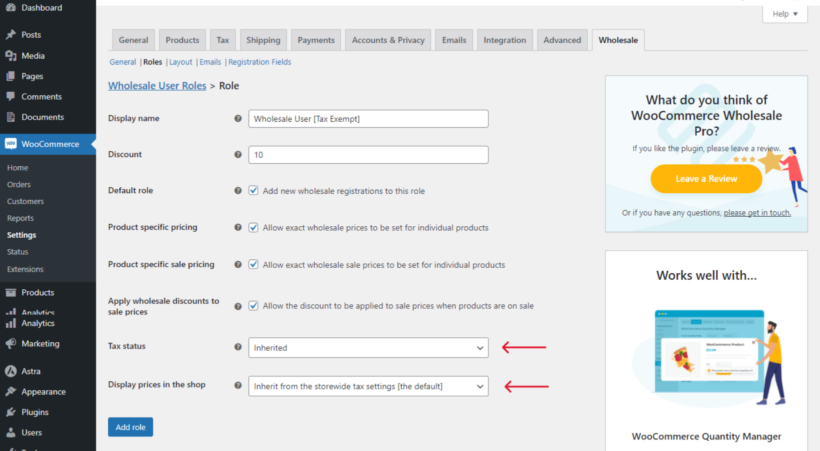The image size is (820, 451).
Task: Switch to the Integration tab
Action: (505, 40)
